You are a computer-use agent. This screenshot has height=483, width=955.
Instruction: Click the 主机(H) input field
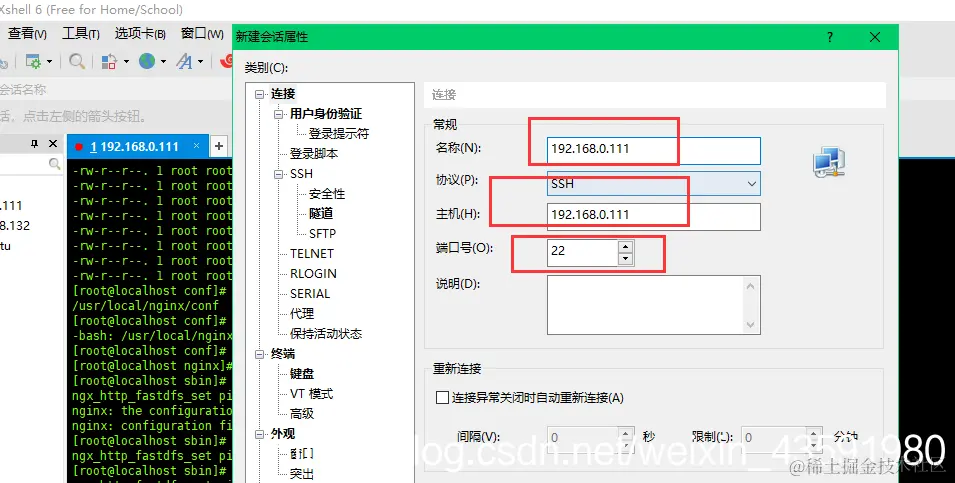point(654,217)
